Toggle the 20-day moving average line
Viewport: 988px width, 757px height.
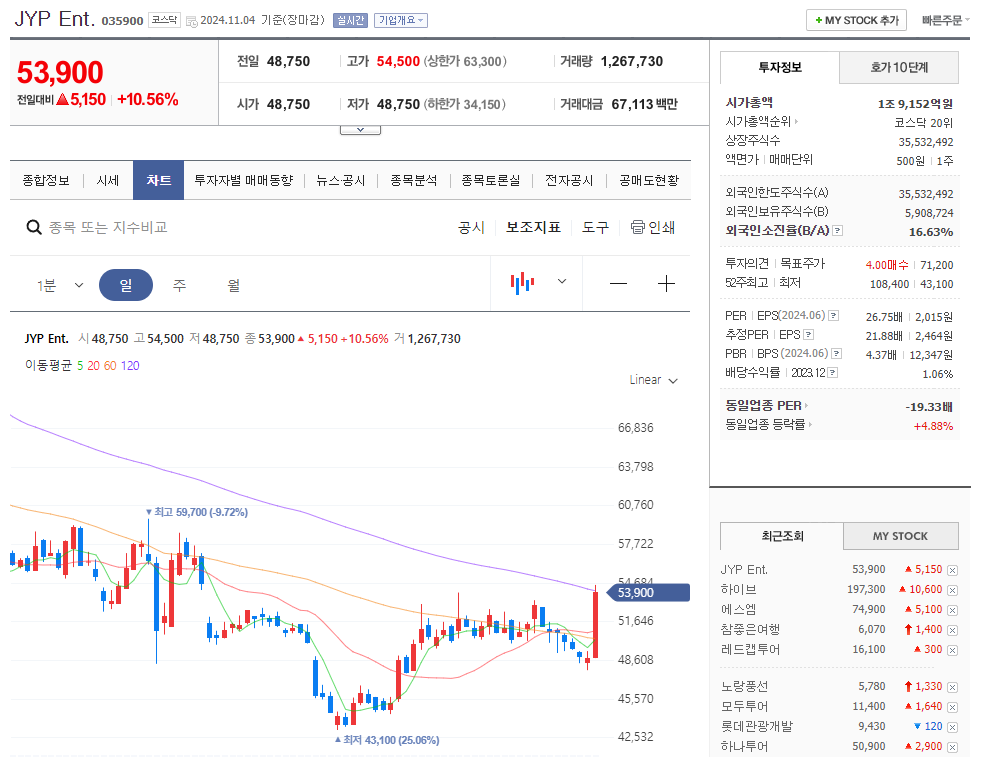(x=93, y=366)
